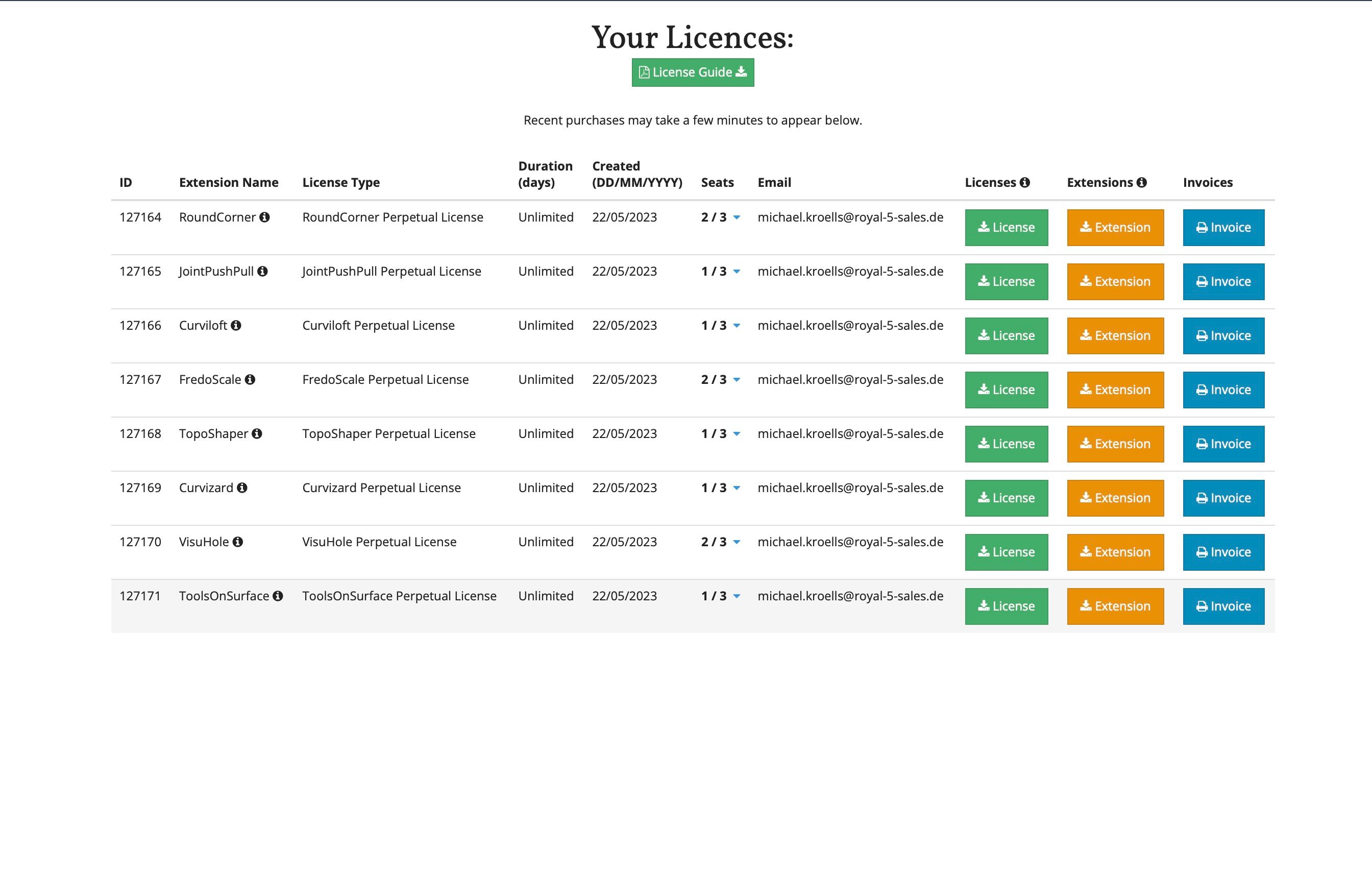This screenshot has width=1372, height=876.
Task: Expand the RoundCorner seats dropdown arrow
Action: (x=736, y=217)
